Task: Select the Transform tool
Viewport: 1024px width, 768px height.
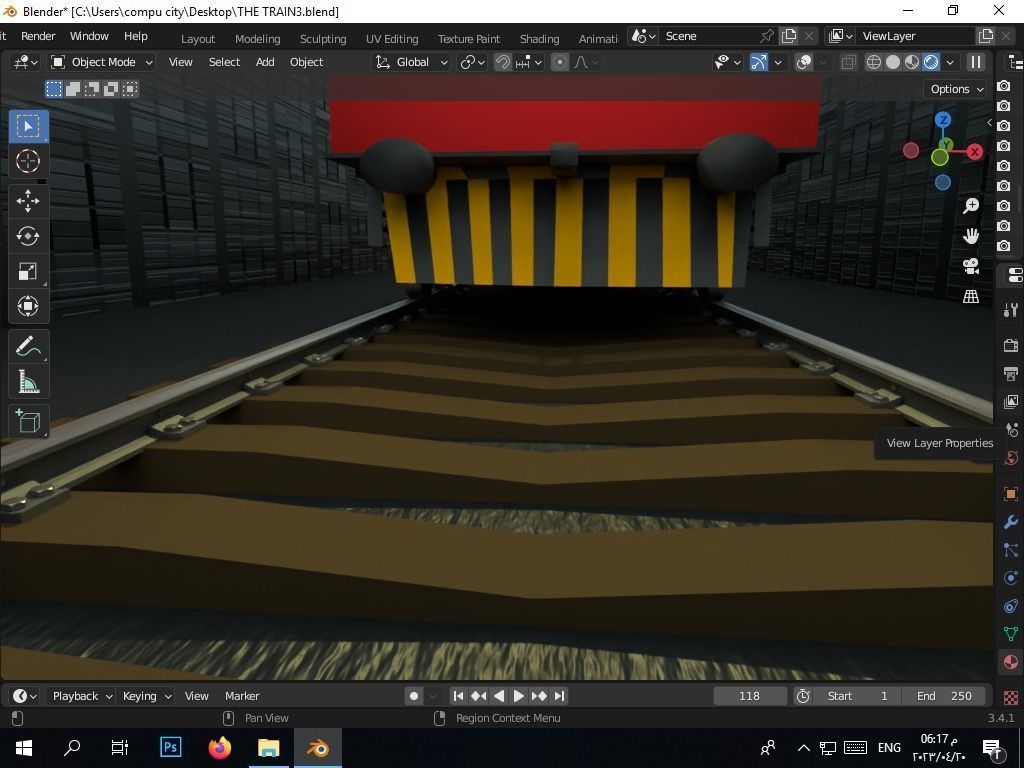Action: (27, 306)
